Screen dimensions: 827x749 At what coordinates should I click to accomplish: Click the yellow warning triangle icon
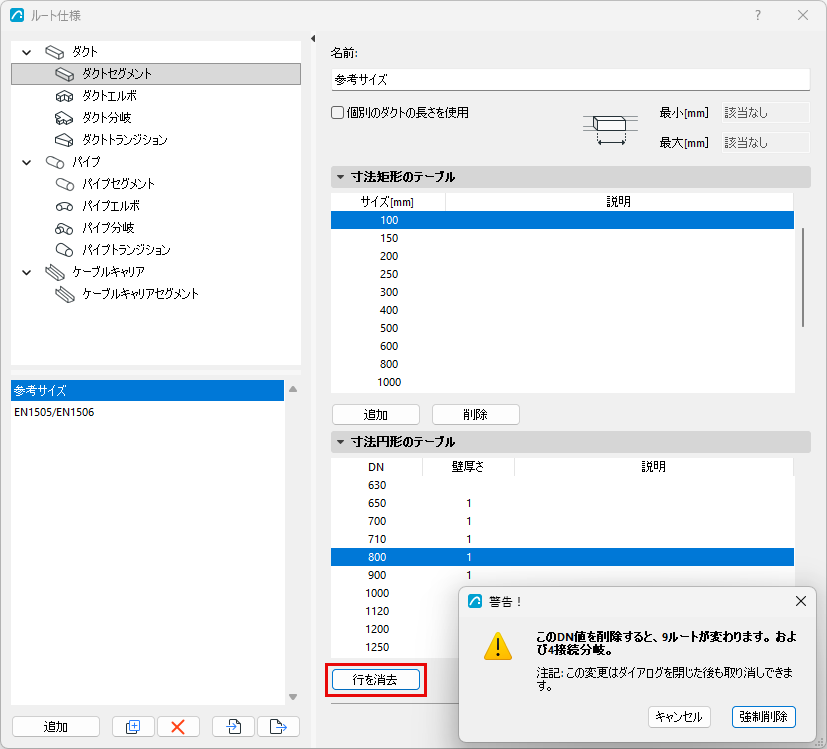(497, 646)
